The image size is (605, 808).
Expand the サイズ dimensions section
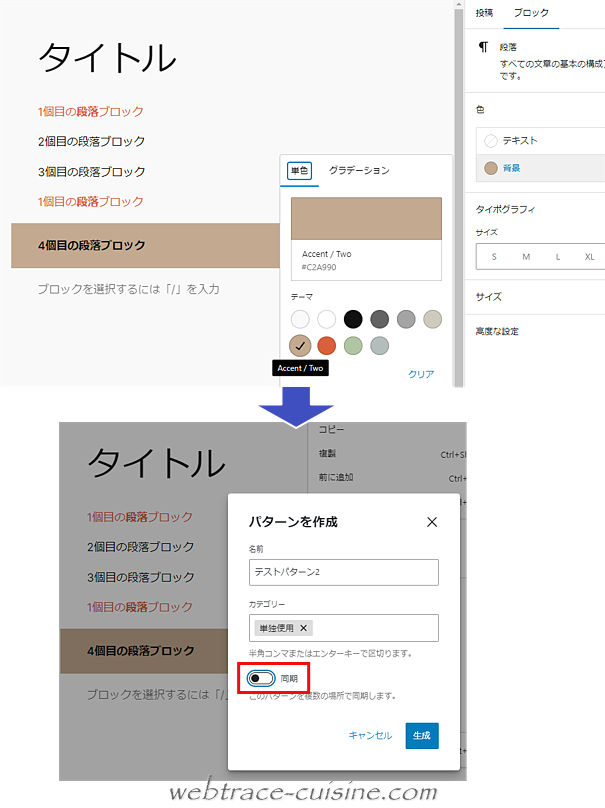point(489,297)
